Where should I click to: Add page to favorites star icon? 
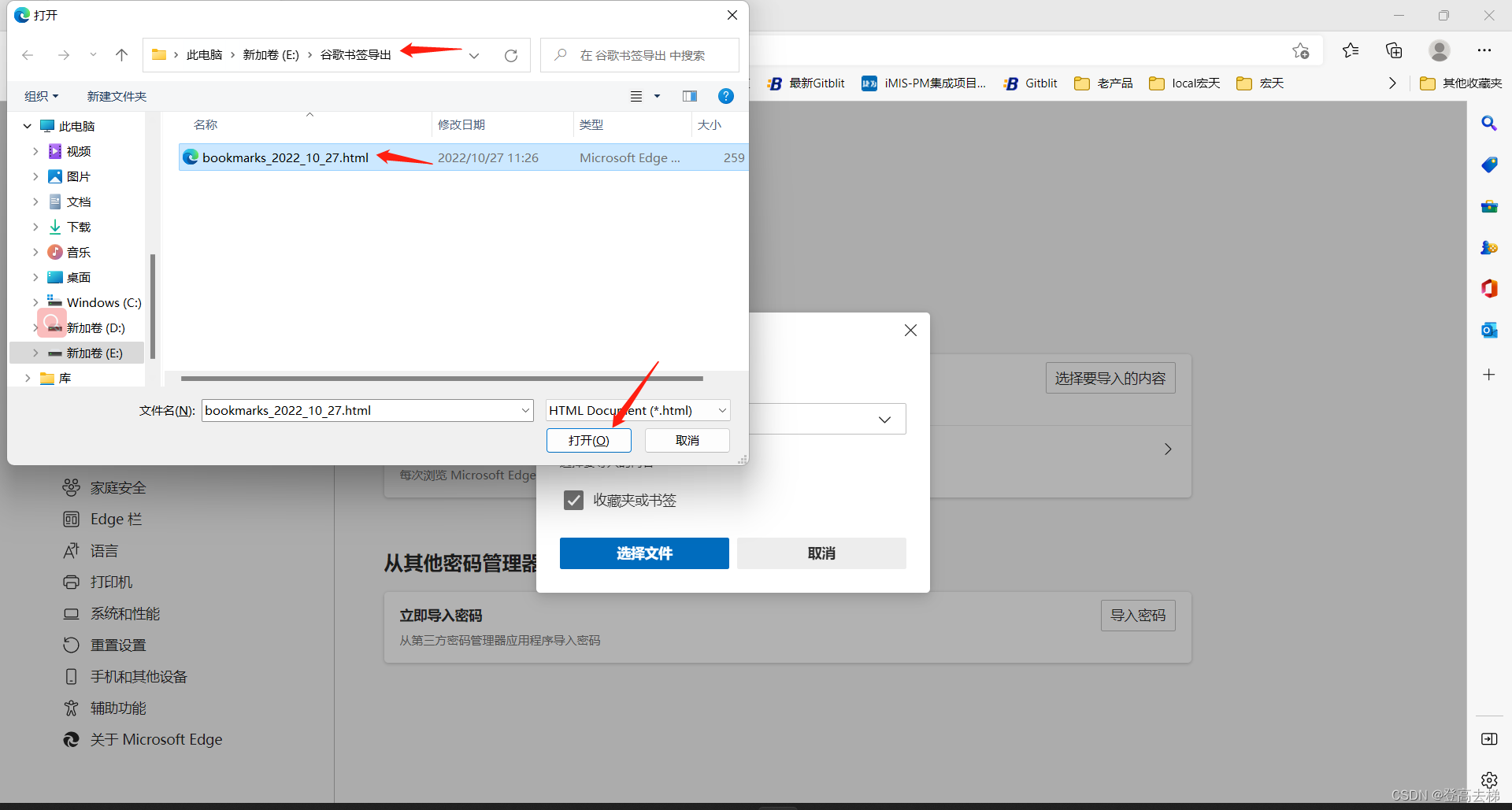tap(1301, 50)
